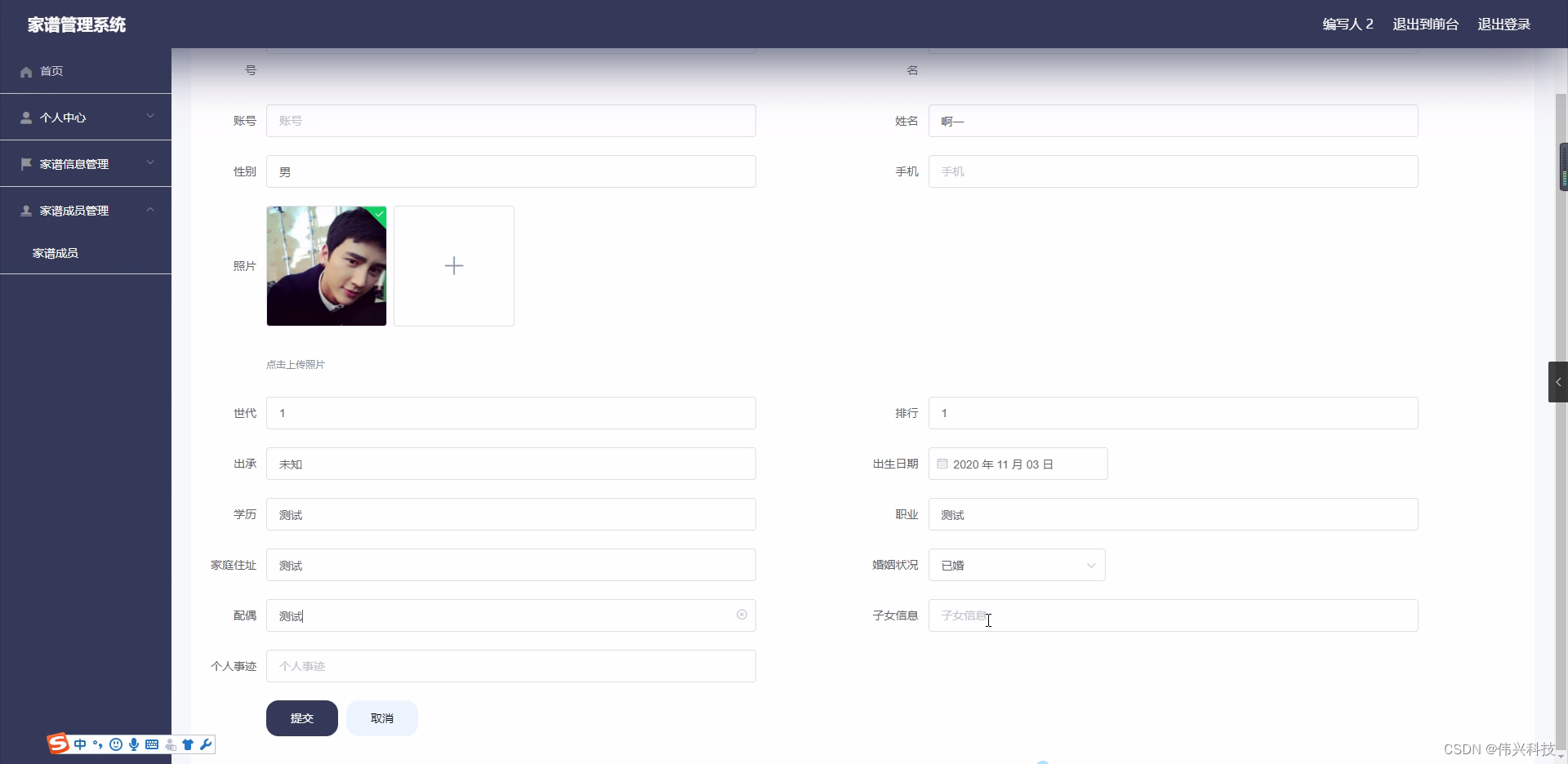Viewport: 1568px width, 764px height.
Task: Open the Sogou soft keyboard icon
Action: [x=152, y=744]
